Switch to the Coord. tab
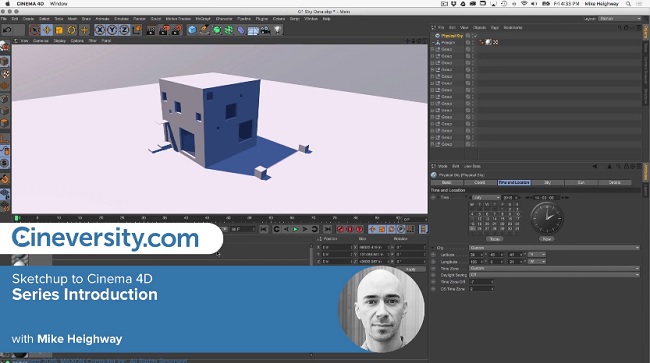Screen dimensions: 650x363 pyautogui.click(x=480, y=183)
